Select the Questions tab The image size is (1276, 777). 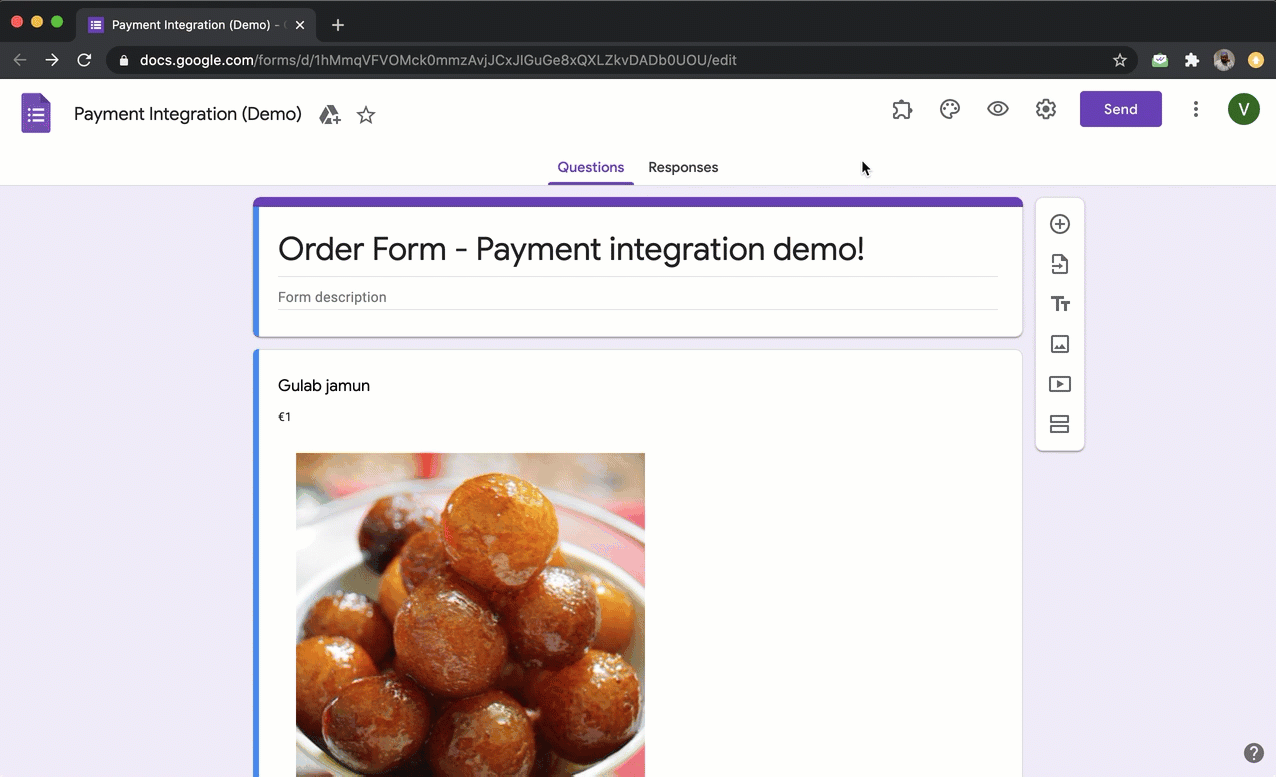point(590,167)
